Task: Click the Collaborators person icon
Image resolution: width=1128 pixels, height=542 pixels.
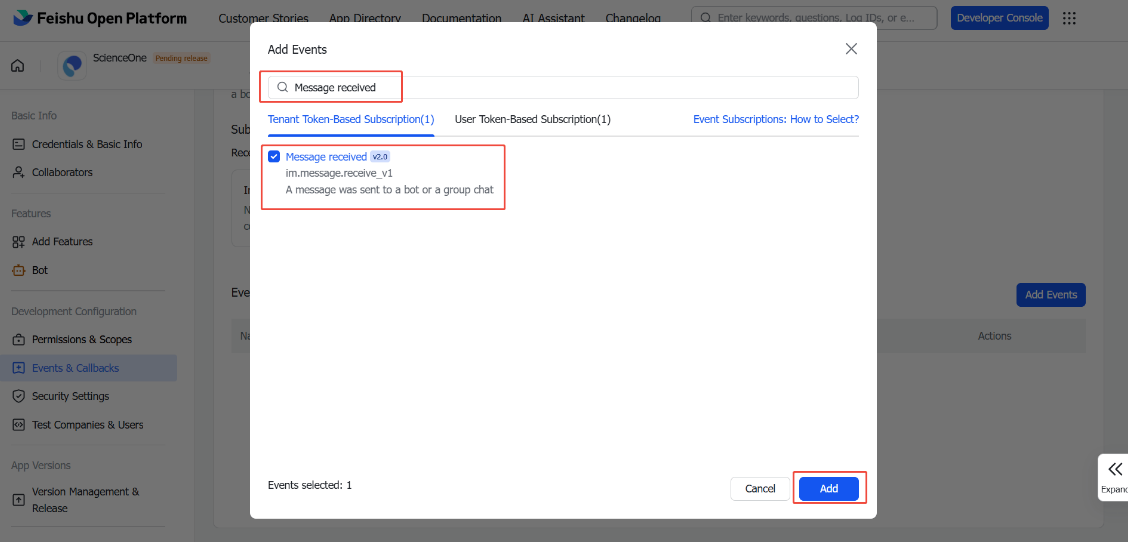Action: coord(19,173)
